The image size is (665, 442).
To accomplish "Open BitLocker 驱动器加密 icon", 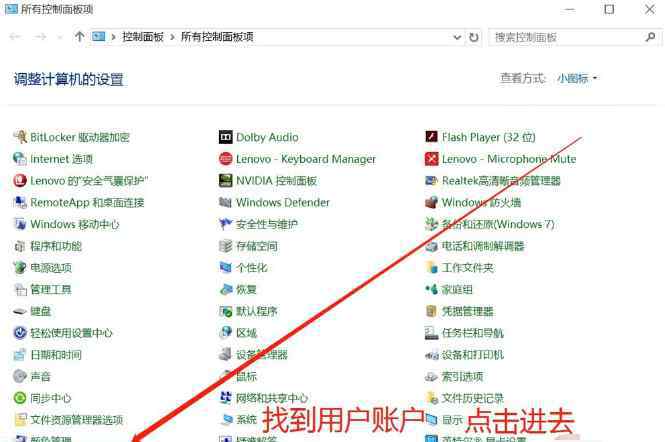I will (x=20, y=137).
